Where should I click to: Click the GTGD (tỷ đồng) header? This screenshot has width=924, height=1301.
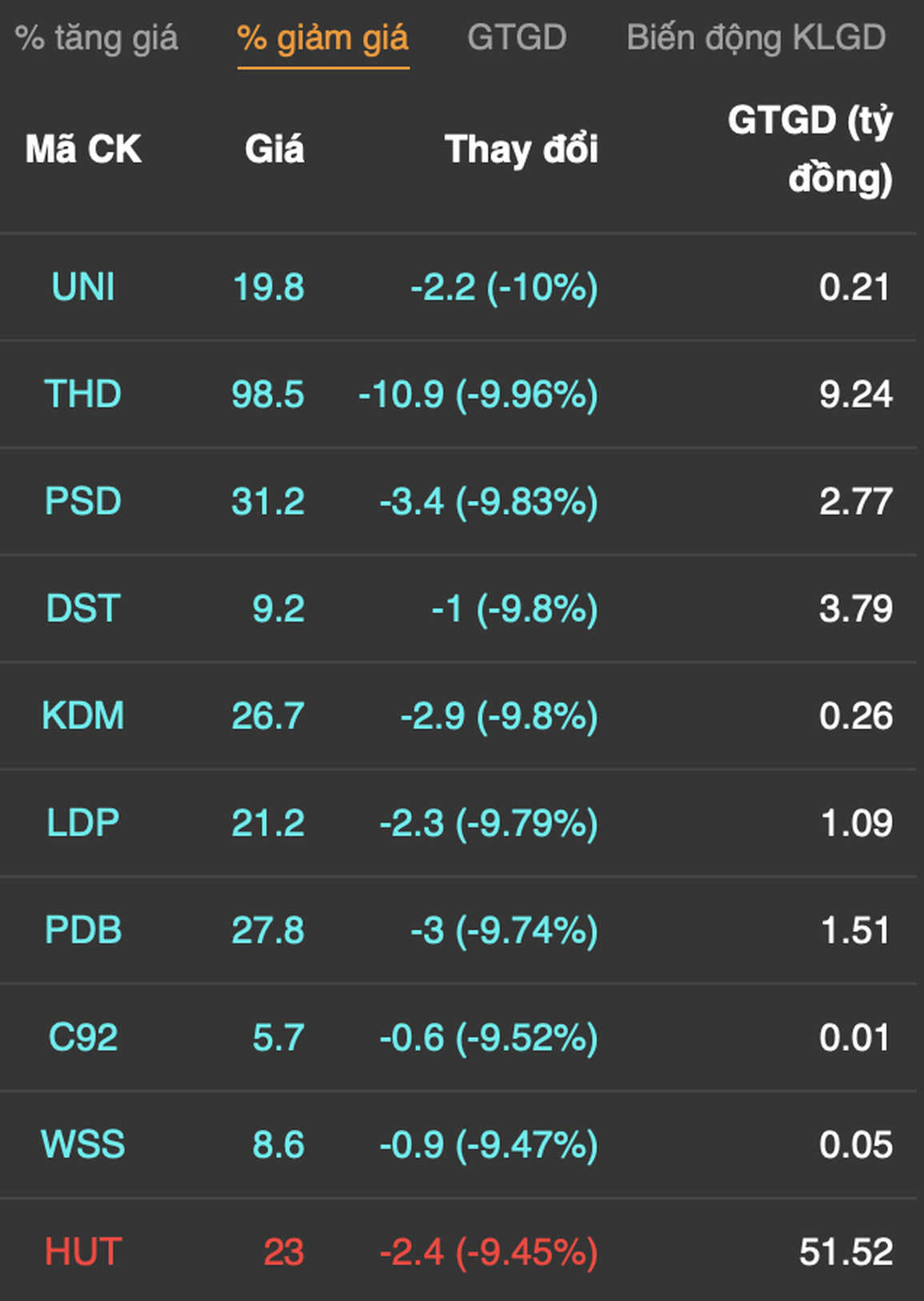(x=810, y=149)
